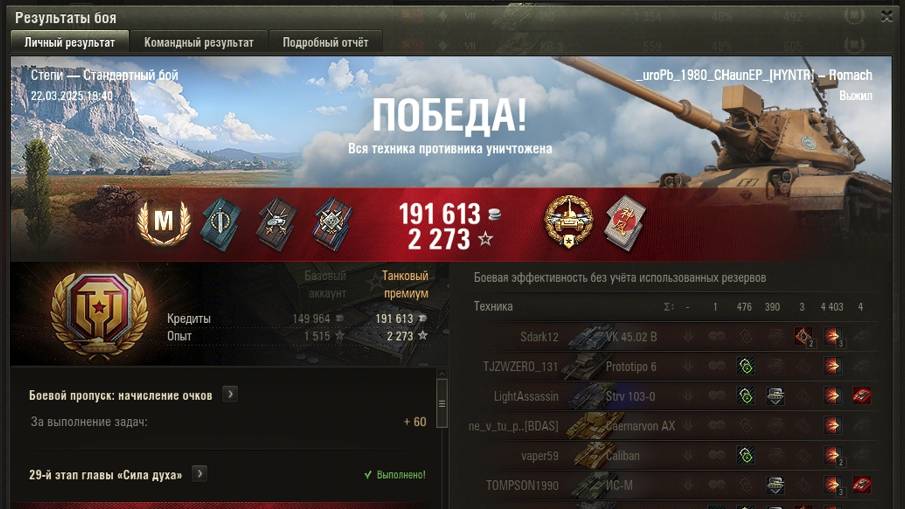This screenshot has height=509, width=905.
Task: Click spotted icon in TJZWZERO_131 row
Action: (746, 366)
